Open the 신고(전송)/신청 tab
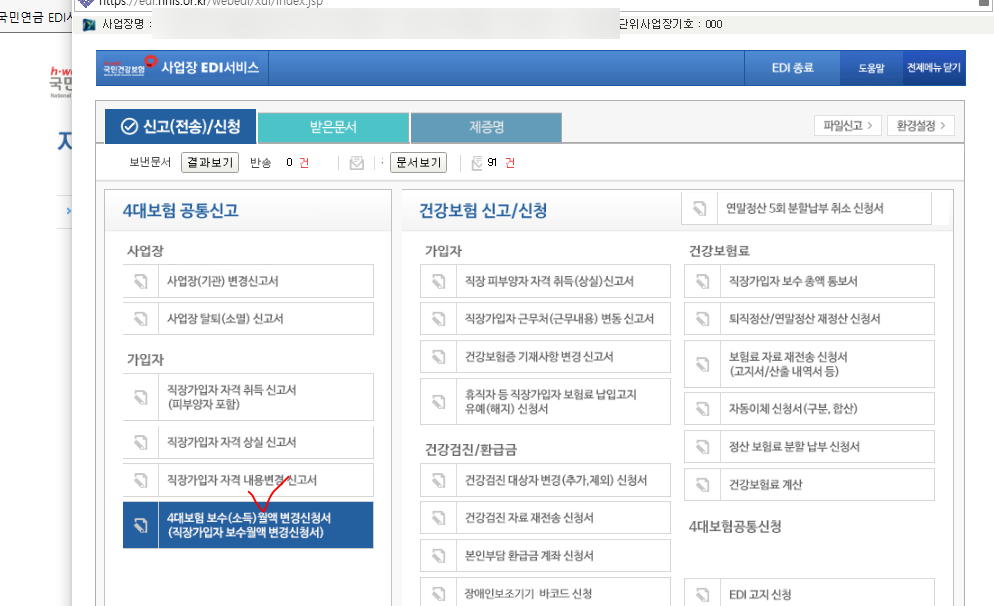This screenshot has width=994, height=606. [x=181, y=127]
